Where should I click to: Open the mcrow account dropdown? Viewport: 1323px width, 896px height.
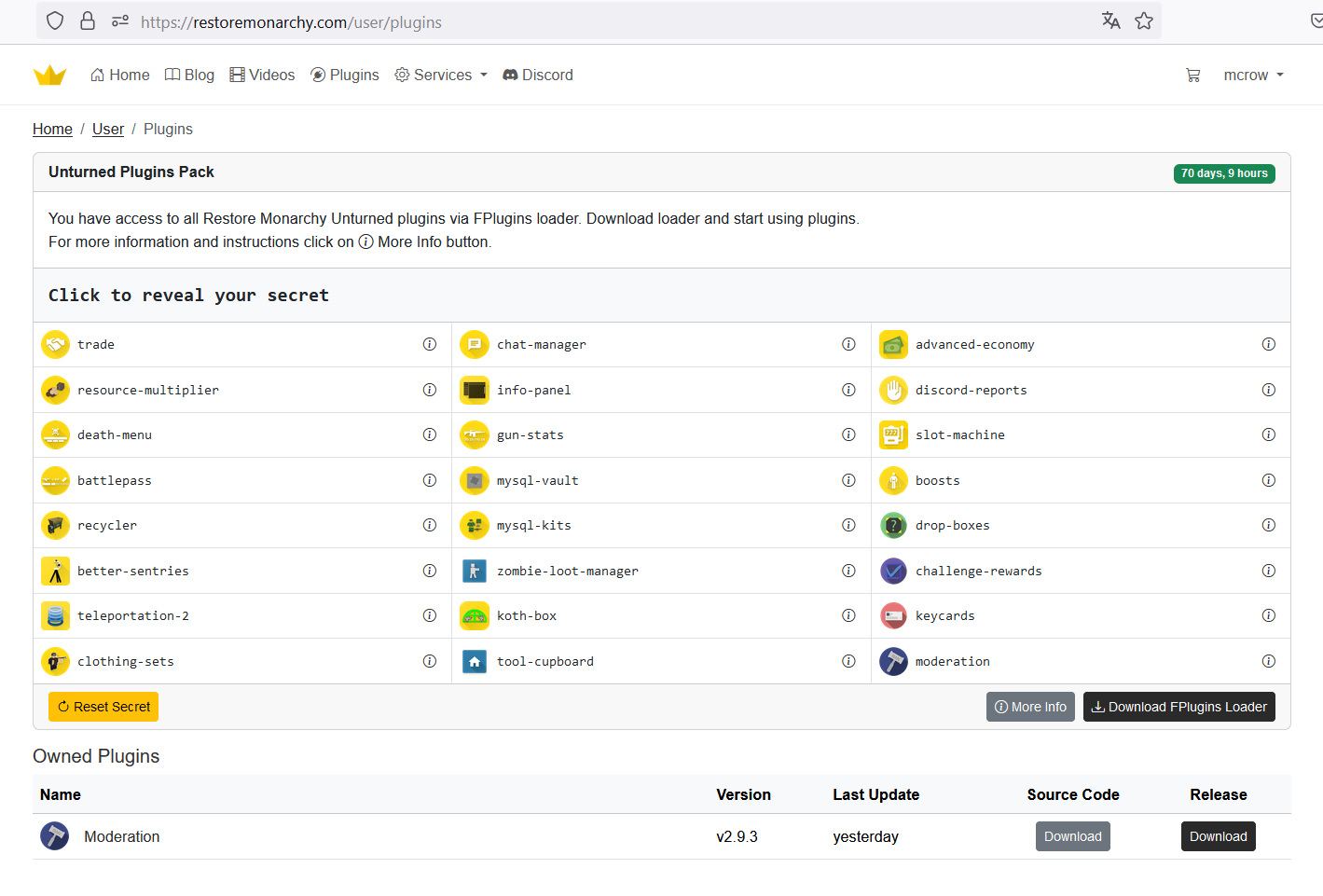coord(1253,75)
